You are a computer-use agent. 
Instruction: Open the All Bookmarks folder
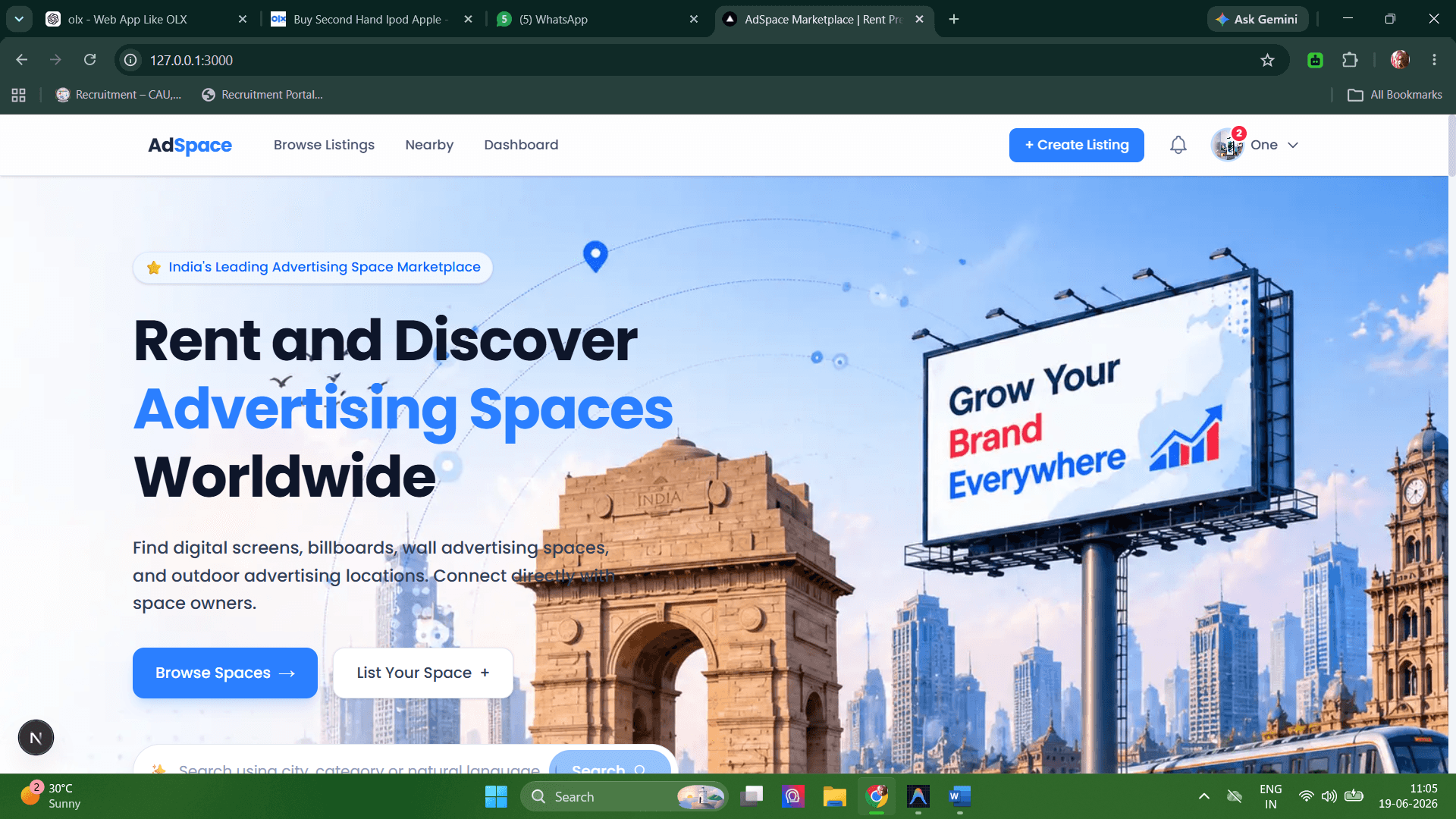pyautogui.click(x=1395, y=95)
